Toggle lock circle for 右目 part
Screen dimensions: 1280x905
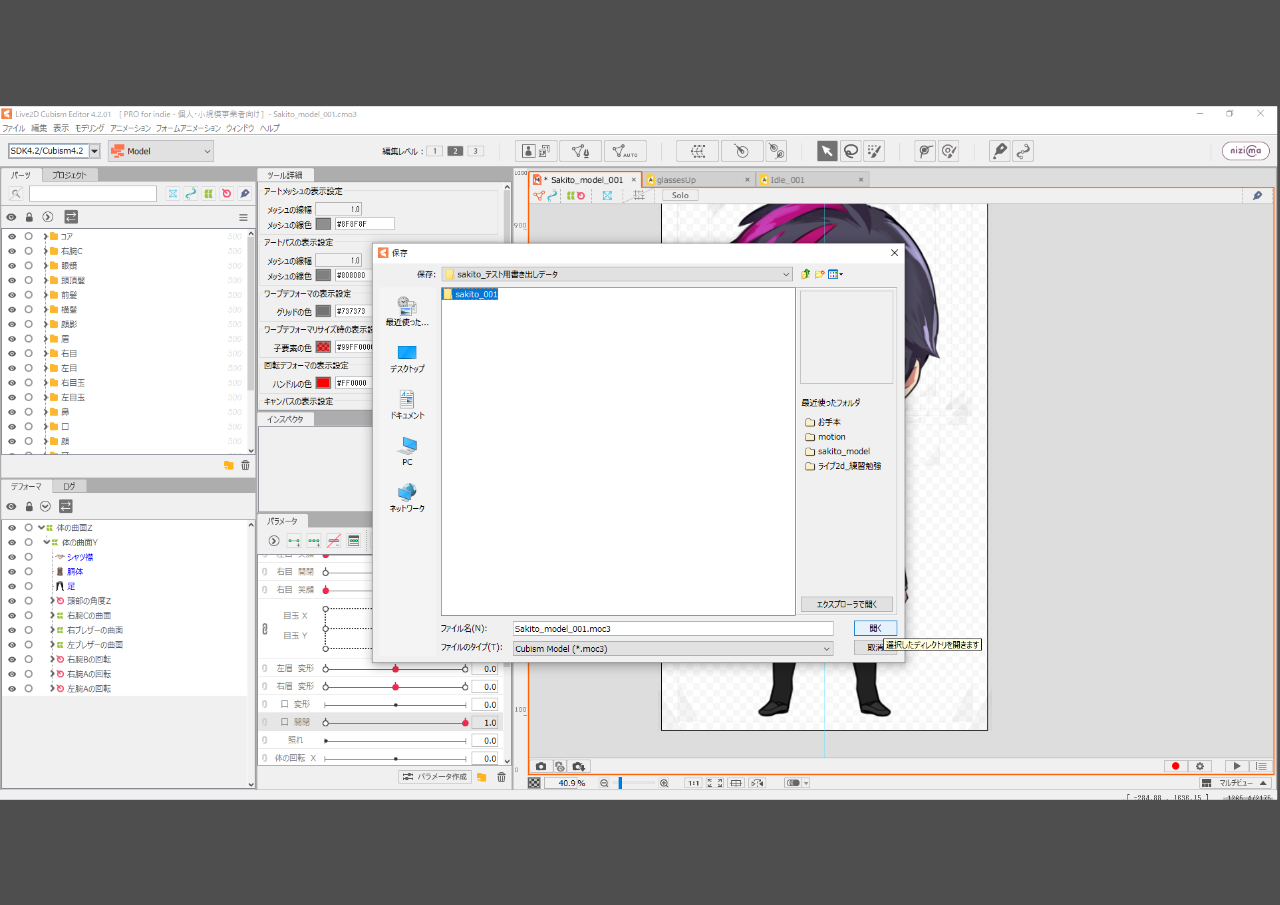tap(28, 354)
